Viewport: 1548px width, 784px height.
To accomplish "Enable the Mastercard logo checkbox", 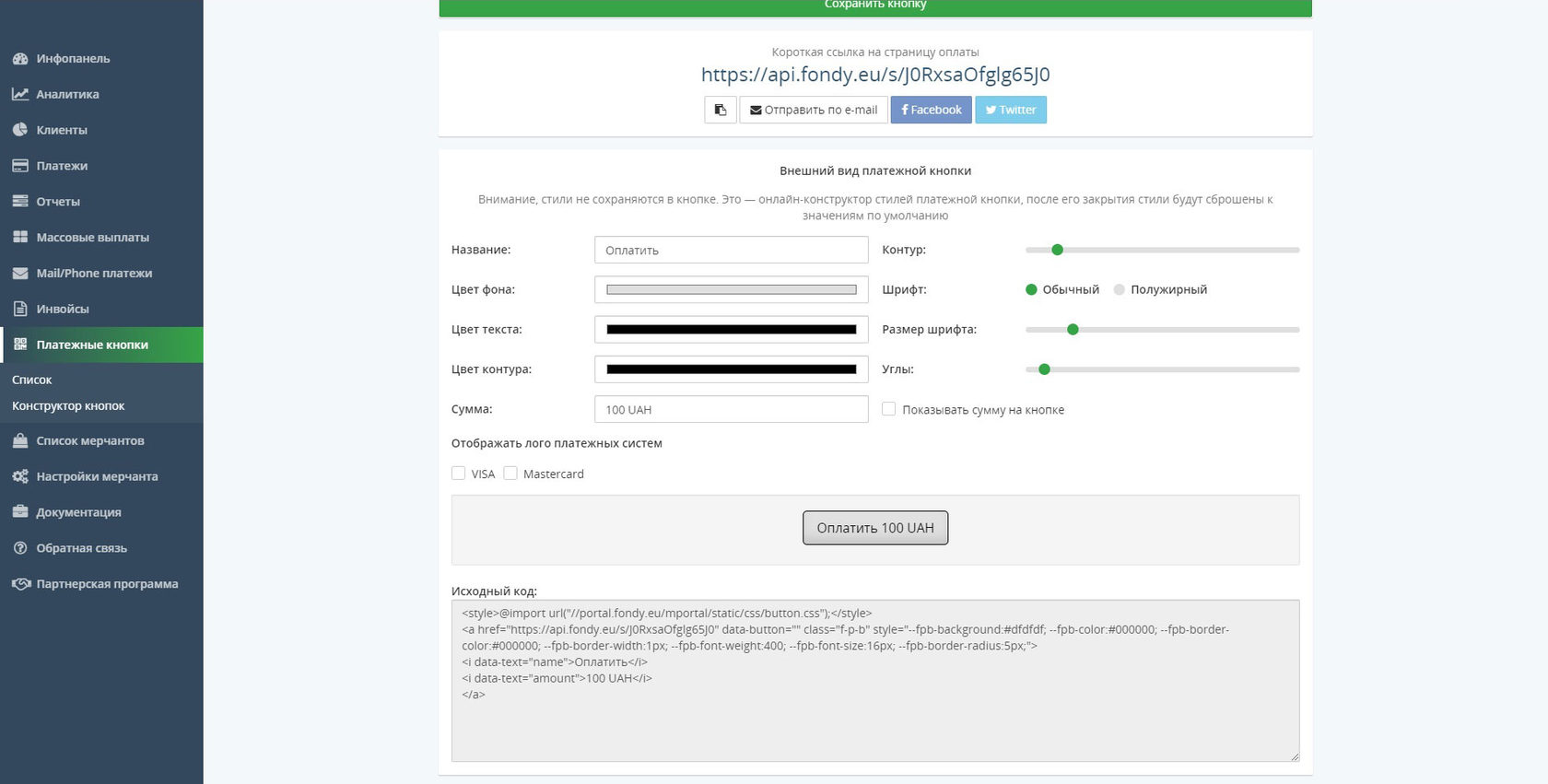I will (510, 474).
